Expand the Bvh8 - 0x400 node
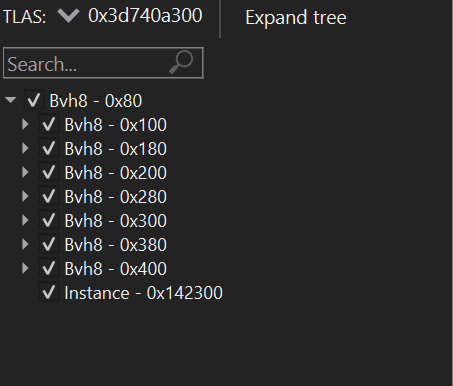Screen dimensions: 453x386 [25, 268]
